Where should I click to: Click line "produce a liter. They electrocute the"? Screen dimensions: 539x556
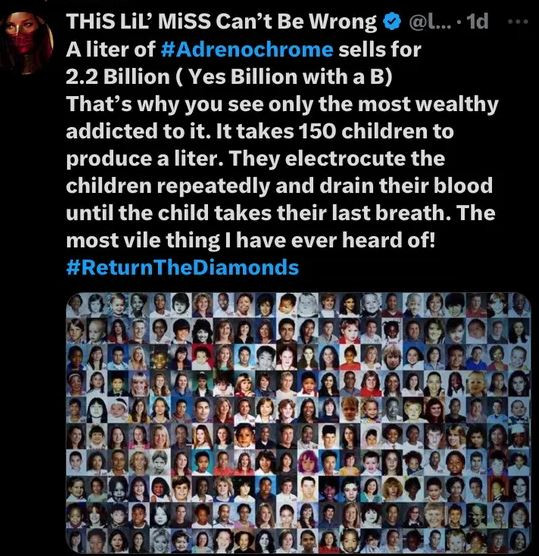[x=256, y=159]
